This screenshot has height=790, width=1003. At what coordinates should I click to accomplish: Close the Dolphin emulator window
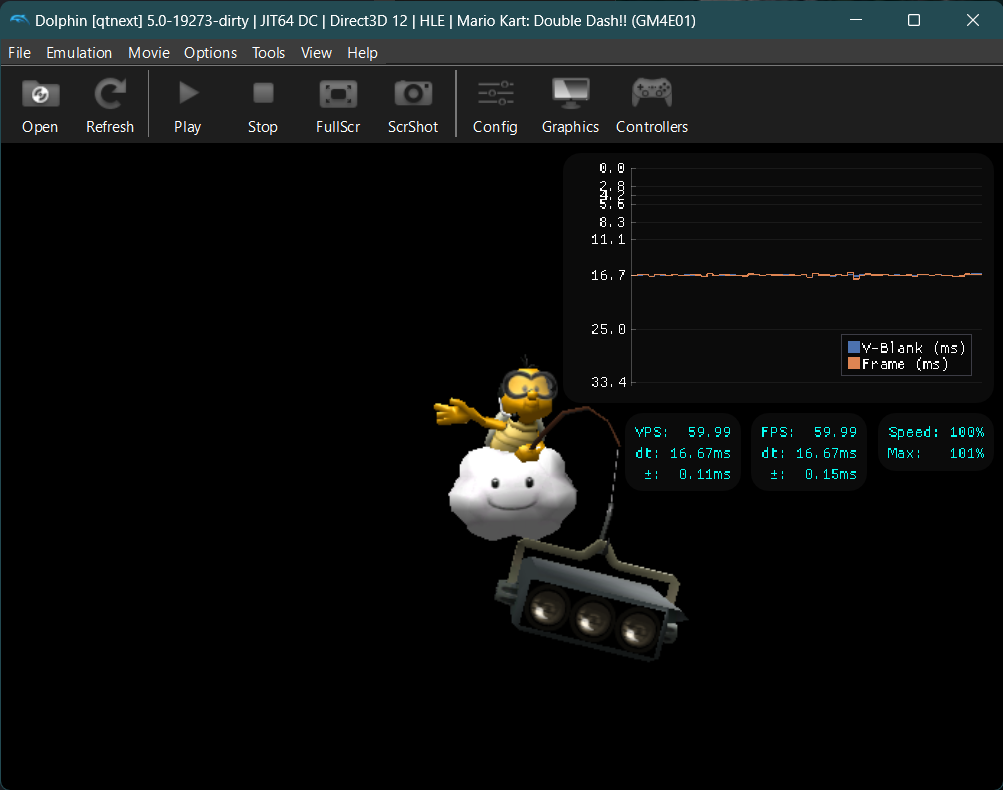[x=972, y=20]
